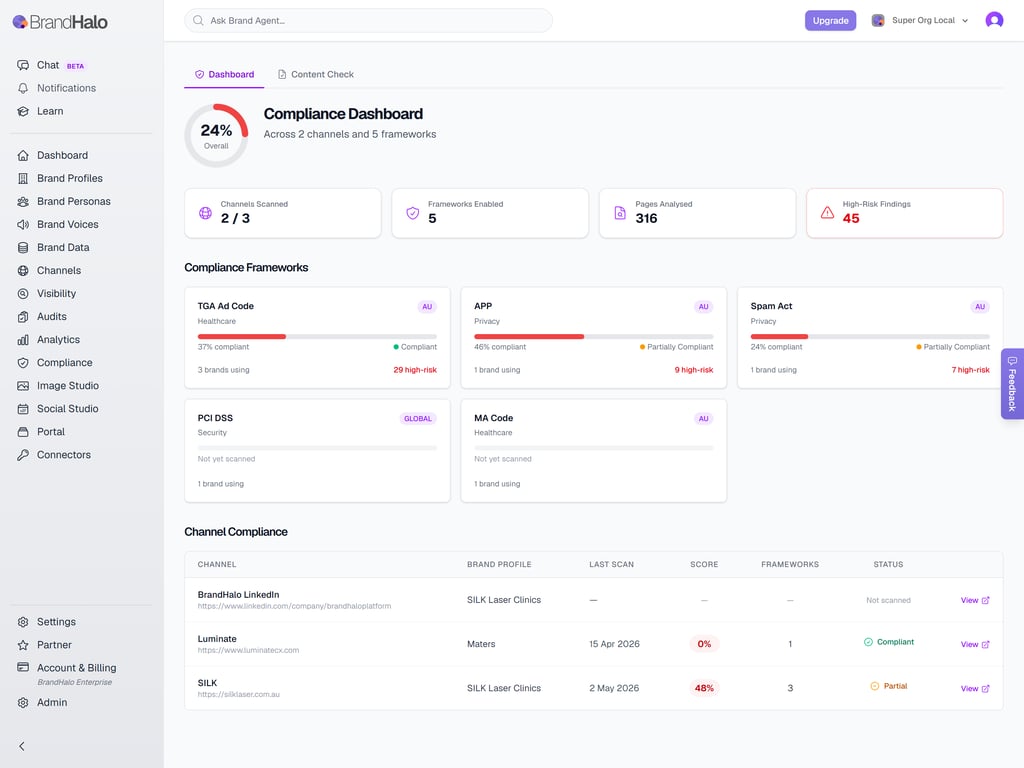Open the Learn graduation cap icon
Viewport: 1024px width, 768px height.
click(x=23, y=111)
